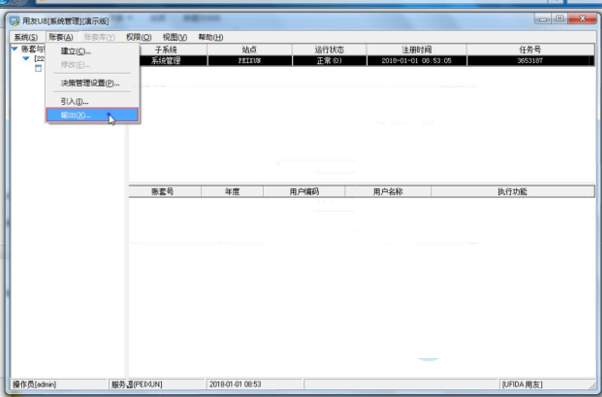Viewport: 602px width, 397px height.
Task: Click the 执行功能 column header
Action: point(513,192)
